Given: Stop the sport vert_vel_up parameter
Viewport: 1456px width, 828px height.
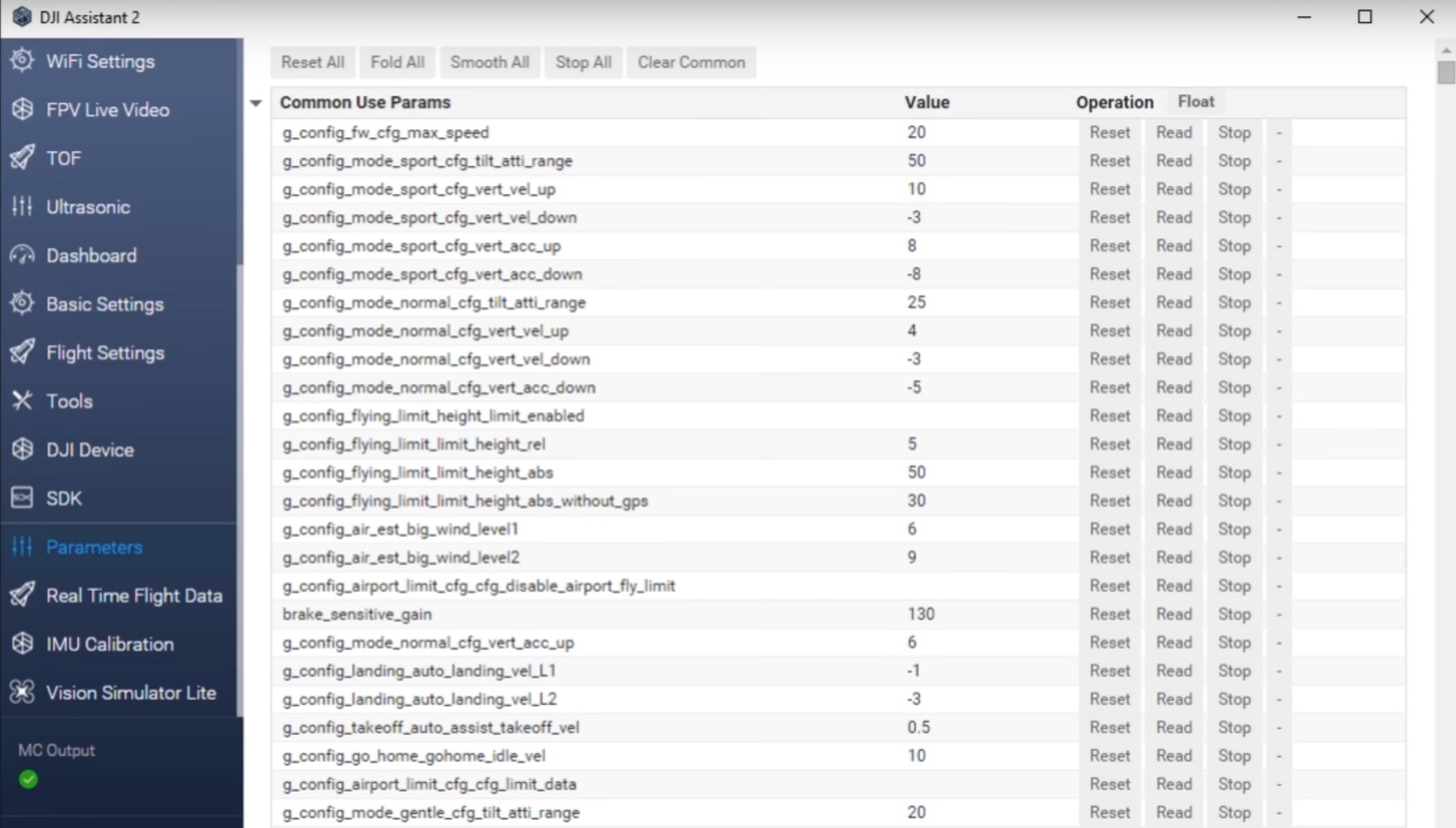Looking at the screenshot, I should click(x=1234, y=189).
